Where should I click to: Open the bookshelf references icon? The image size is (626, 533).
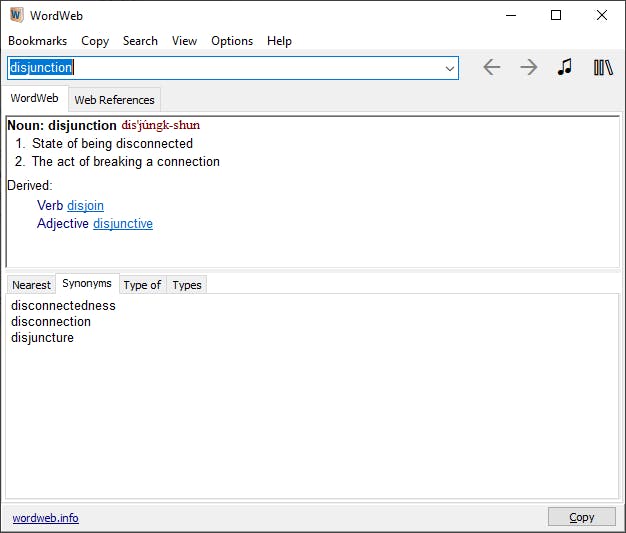[603, 67]
